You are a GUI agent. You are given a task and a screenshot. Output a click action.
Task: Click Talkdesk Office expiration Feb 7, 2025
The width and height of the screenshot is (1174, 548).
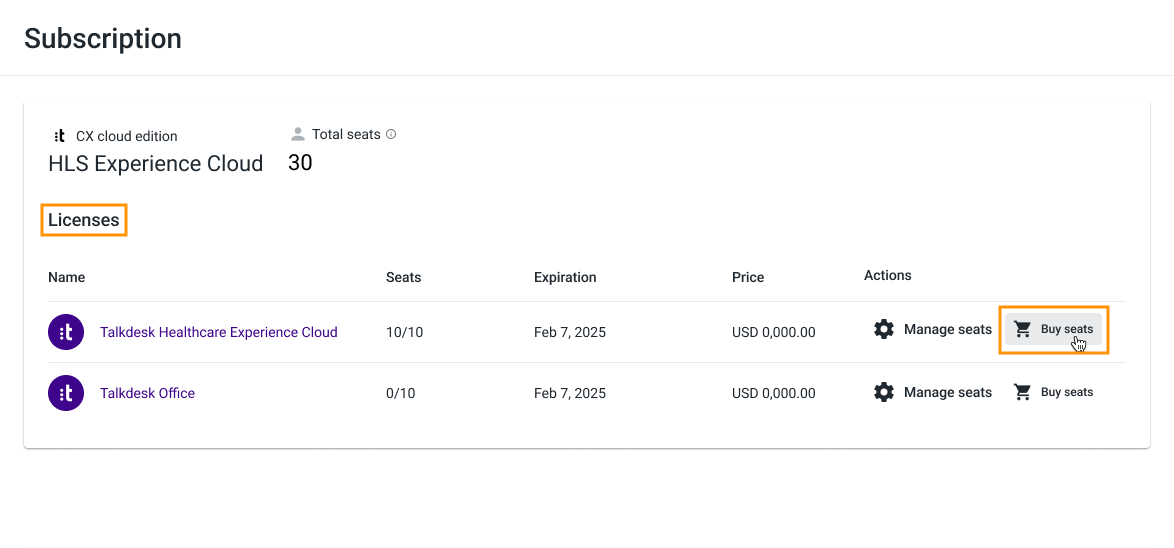(570, 393)
